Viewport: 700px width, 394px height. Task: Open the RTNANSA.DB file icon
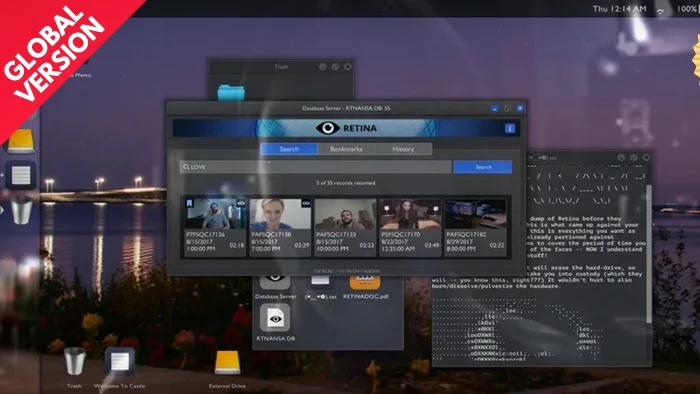(x=275, y=318)
